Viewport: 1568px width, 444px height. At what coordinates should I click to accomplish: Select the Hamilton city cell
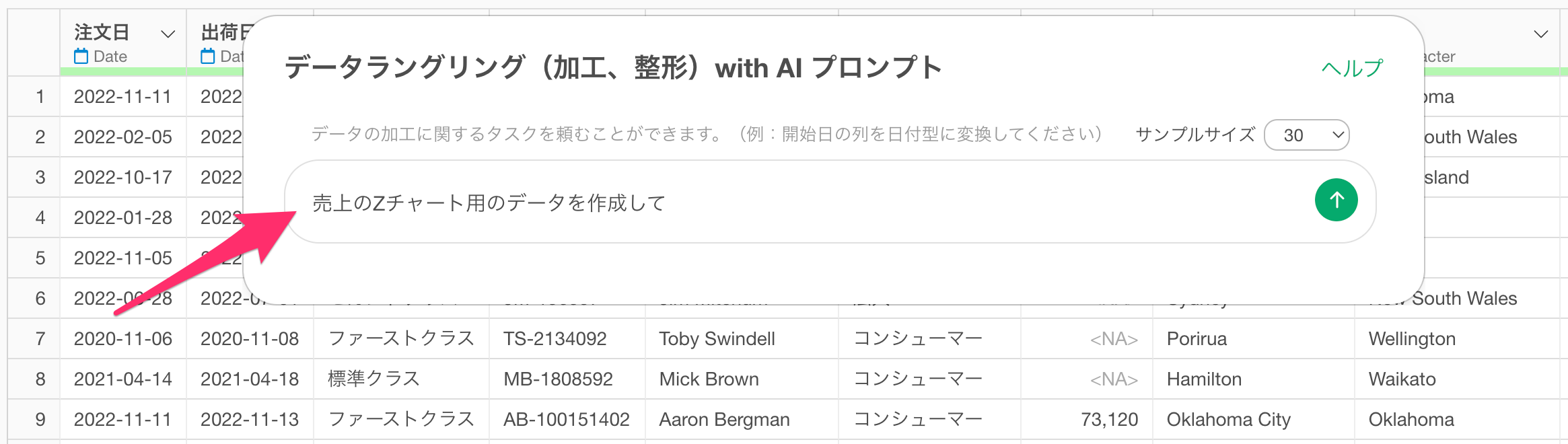point(1254,379)
